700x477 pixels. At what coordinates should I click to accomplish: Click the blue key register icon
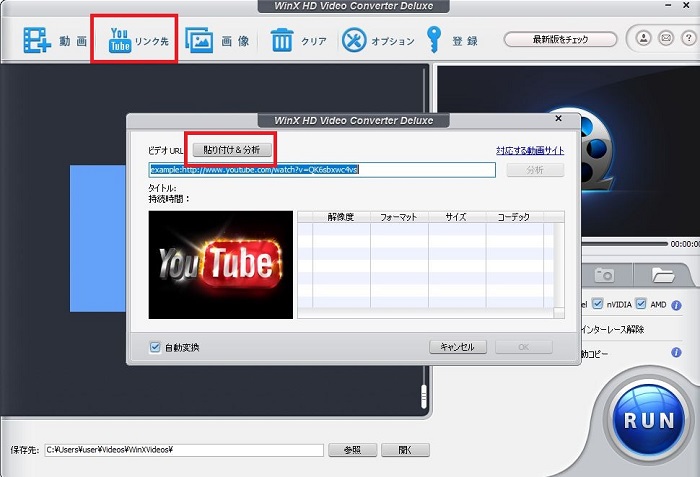tap(433, 40)
